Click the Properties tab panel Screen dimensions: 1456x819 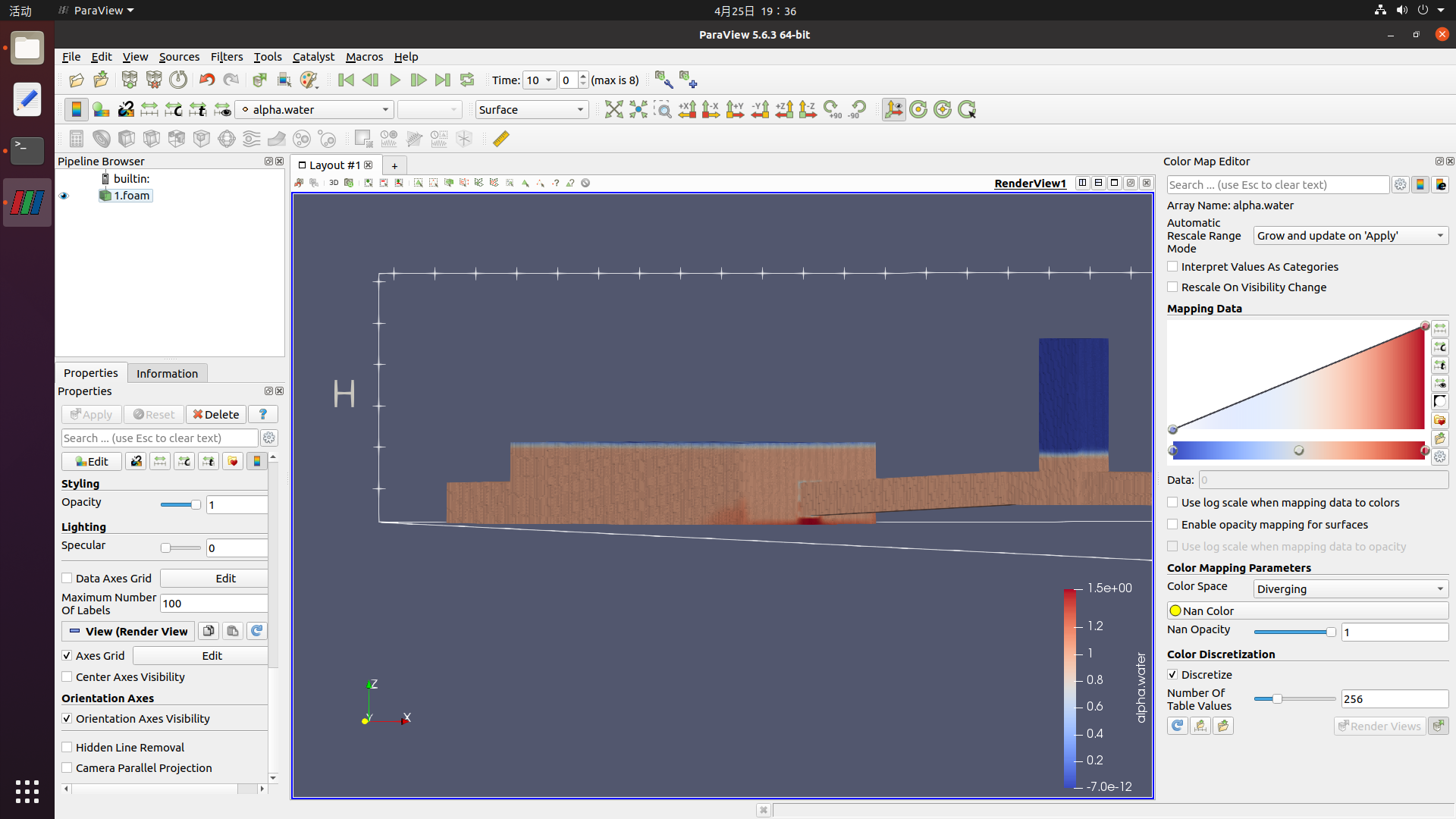[91, 372]
